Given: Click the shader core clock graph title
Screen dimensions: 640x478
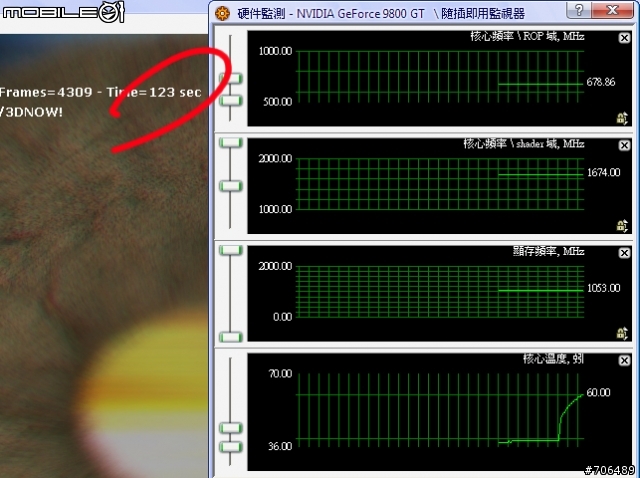Looking at the screenshot, I should (x=524, y=144).
